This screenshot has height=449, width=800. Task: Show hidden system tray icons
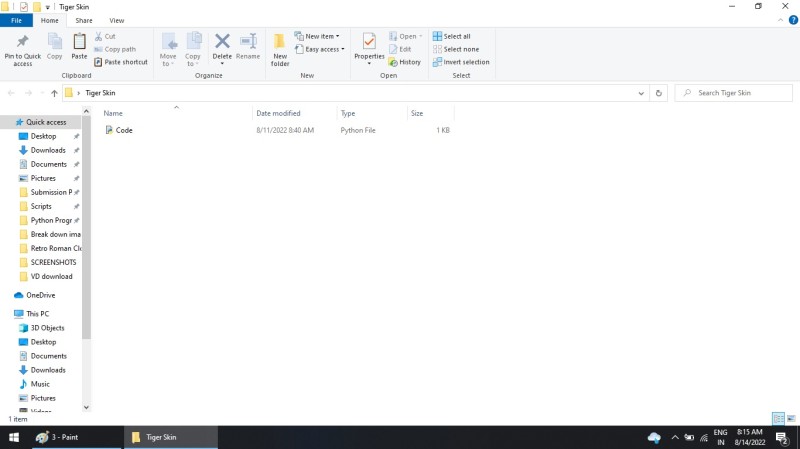pyautogui.click(x=674, y=437)
